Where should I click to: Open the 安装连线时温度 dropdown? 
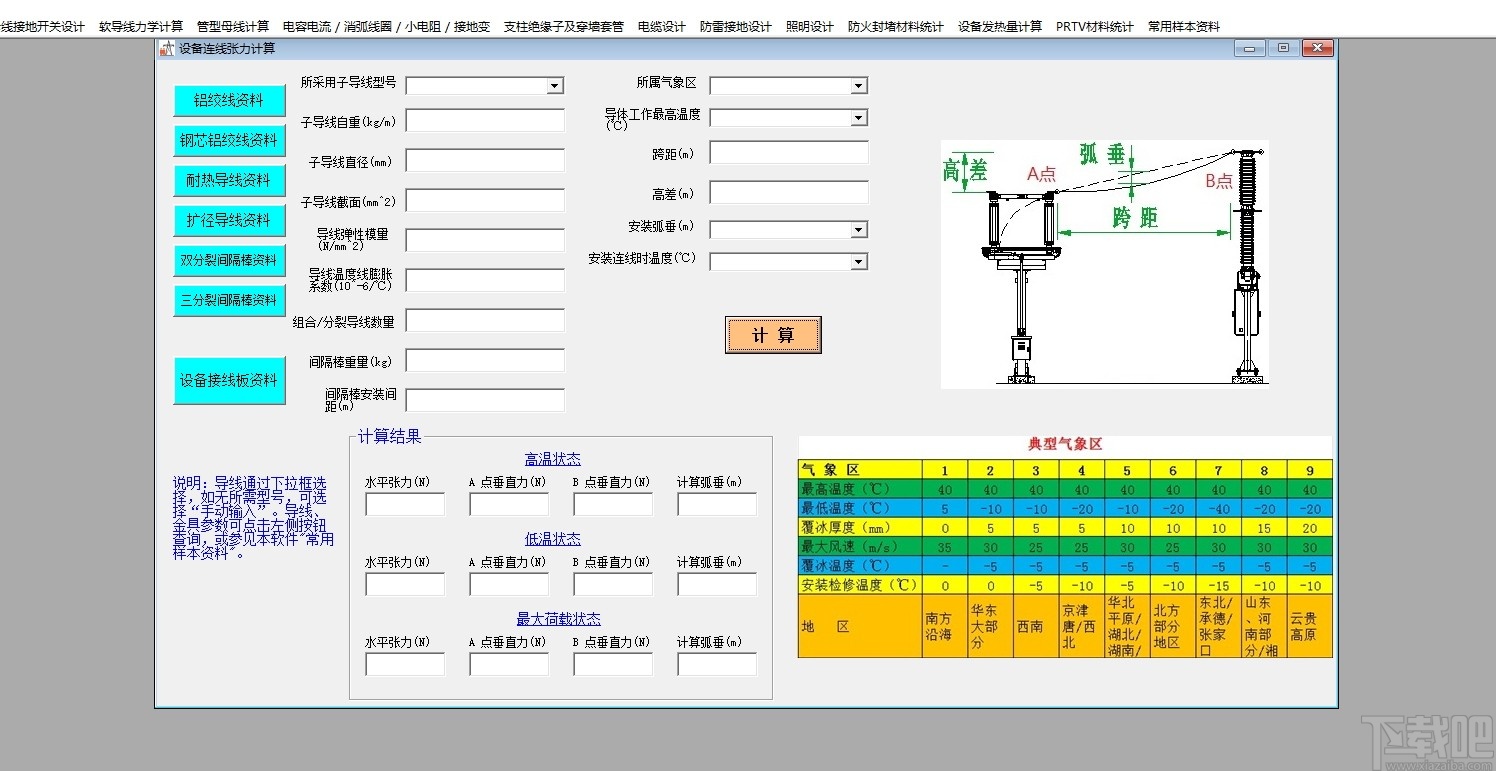[858, 261]
